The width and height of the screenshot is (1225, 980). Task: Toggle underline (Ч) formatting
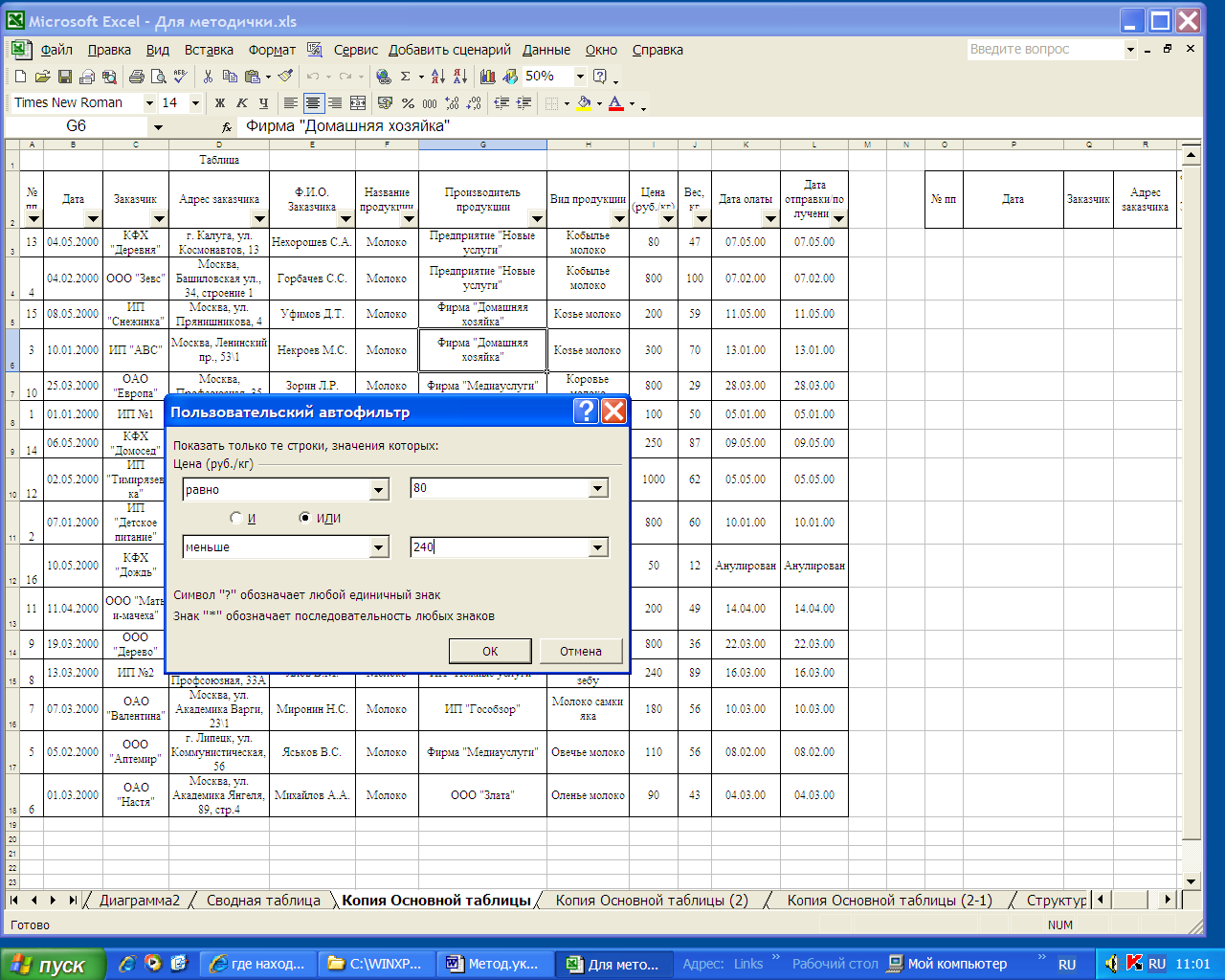pos(264,102)
